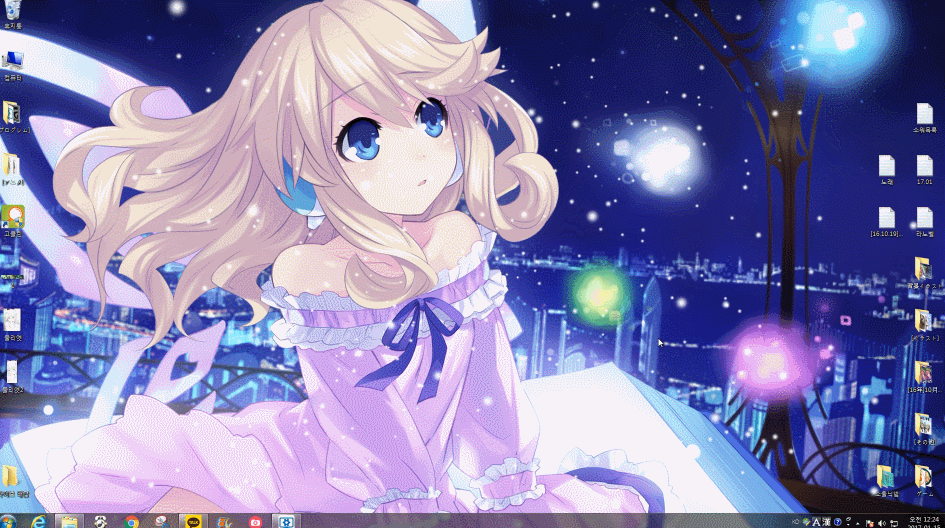Select the 17.01 text file
This screenshot has height=528, width=945.
[924, 166]
